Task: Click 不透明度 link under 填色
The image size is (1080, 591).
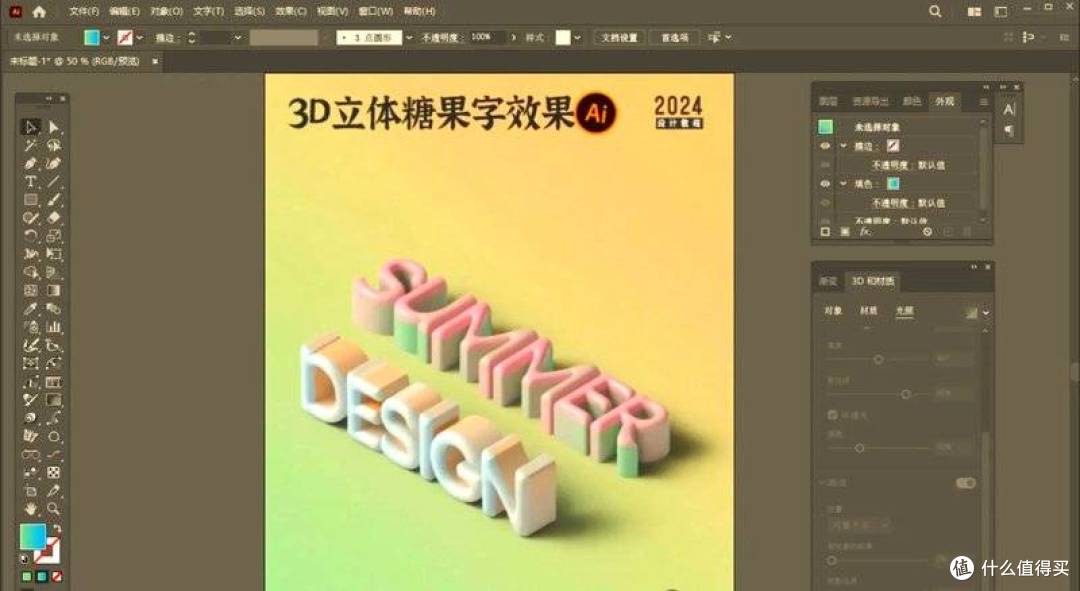Action: pyautogui.click(x=890, y=203)
